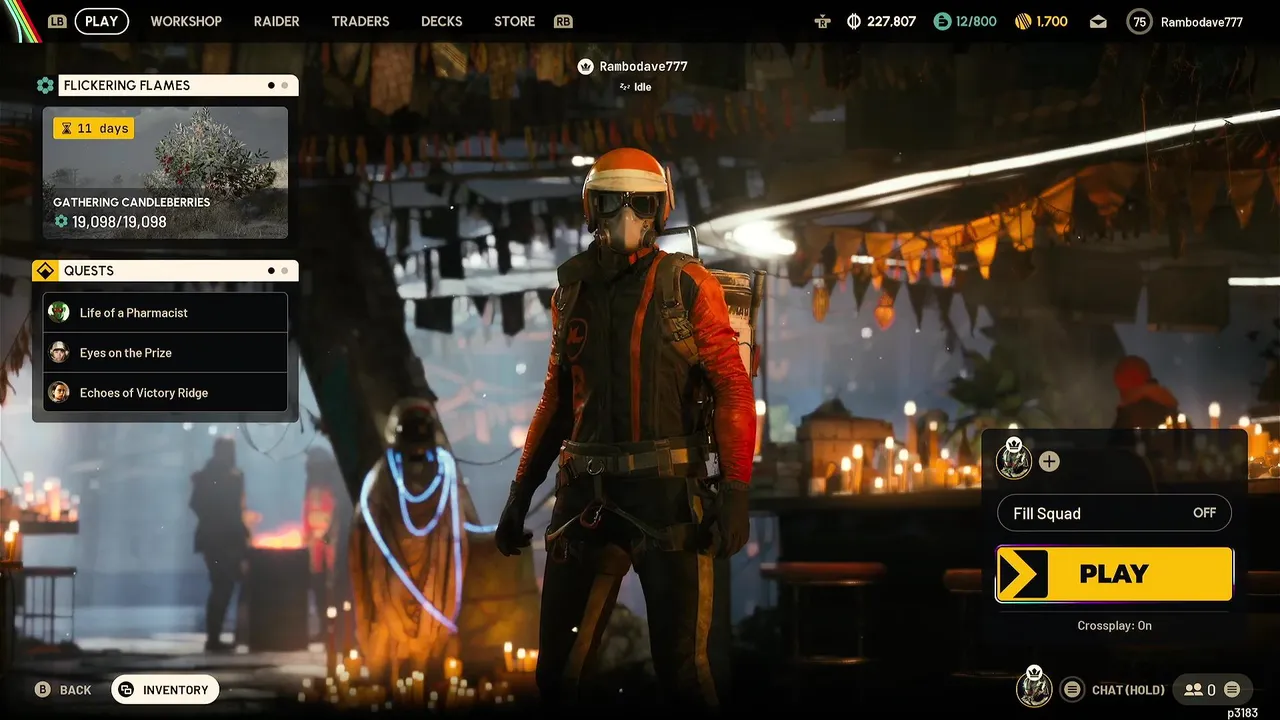Open the STORE tab
The height and width of the screenshot is (720, 1280).
[515, 21]
